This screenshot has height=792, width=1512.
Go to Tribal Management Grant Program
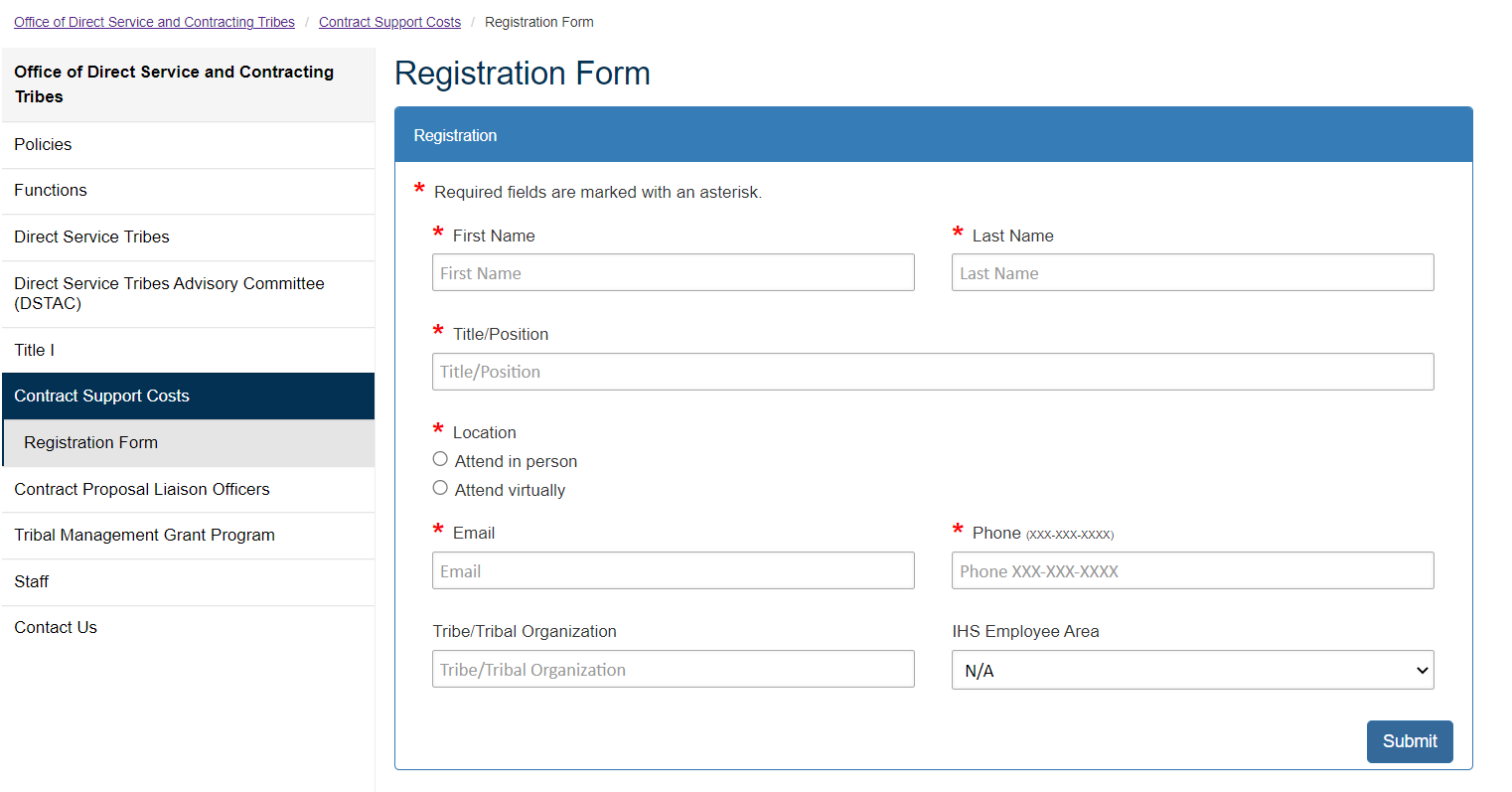pyautogui.click(x=144, y=535)
